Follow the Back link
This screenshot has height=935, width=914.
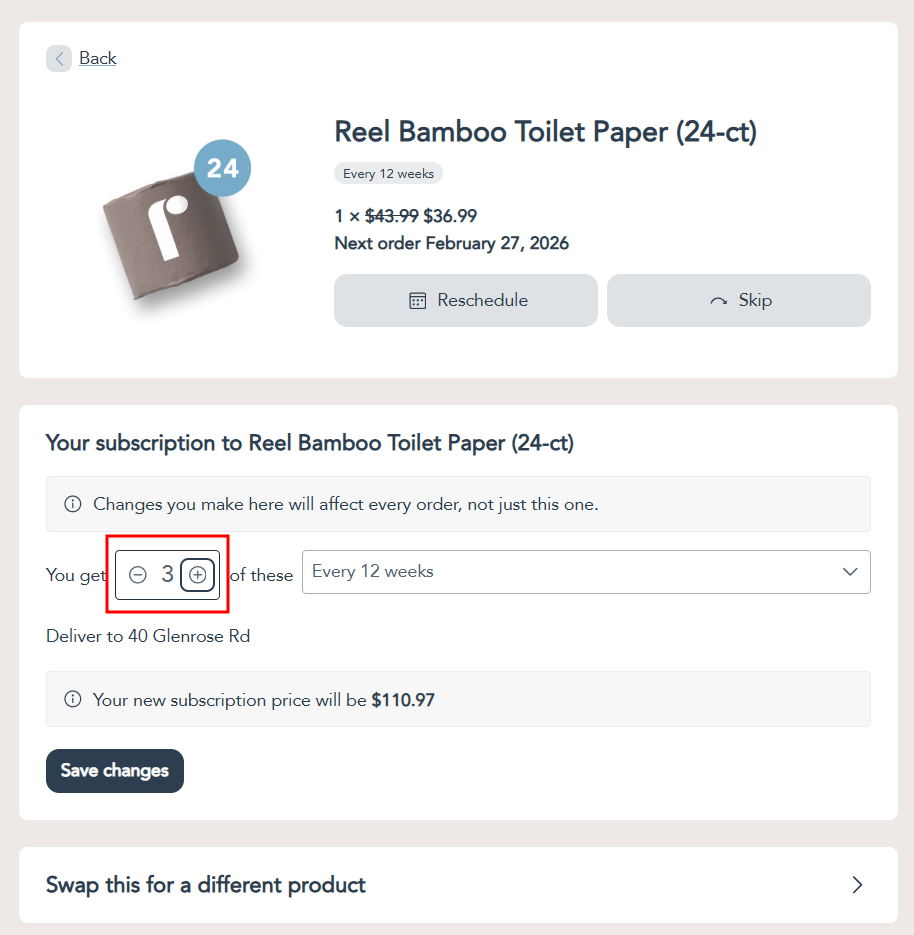(x=98, y=59)
